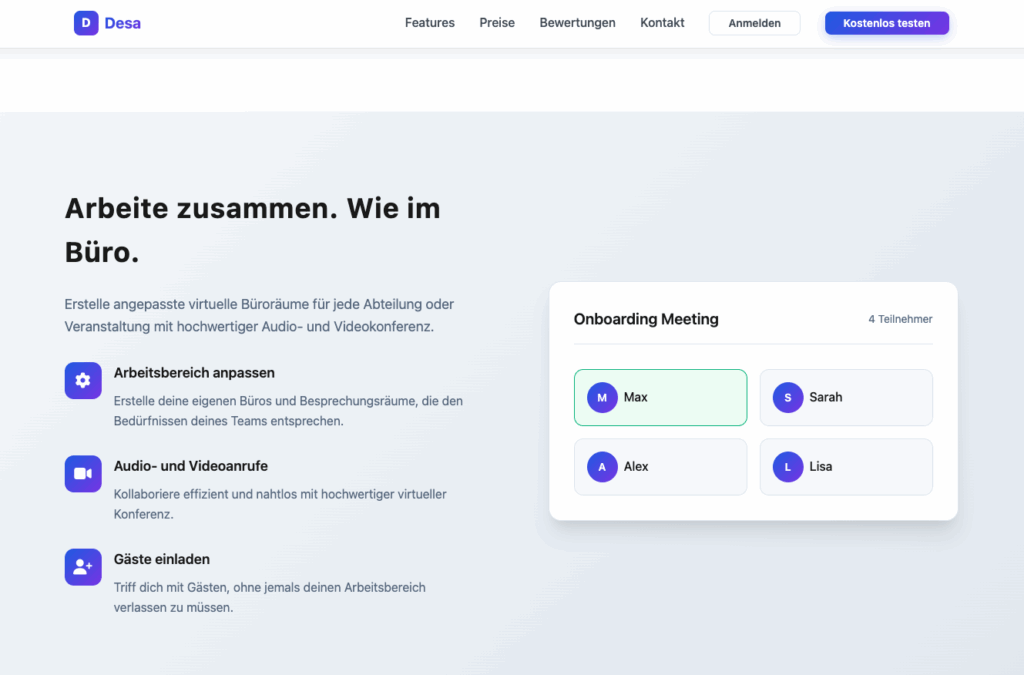Viewport: 1024px width, 675px height.
Task: Click Alex's circular avatar with the letter A
Action: pos(601,466)
